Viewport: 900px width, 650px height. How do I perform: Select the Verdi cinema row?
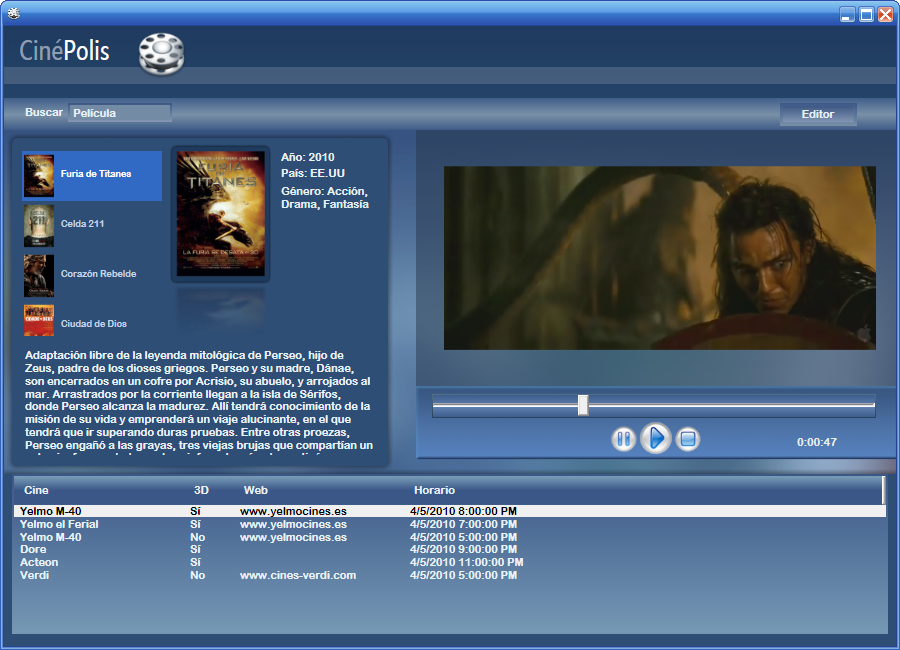click(x=449, y=575)
